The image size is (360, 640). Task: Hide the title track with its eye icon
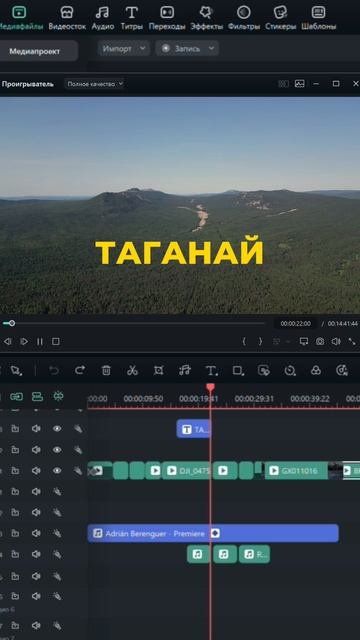(57, 429)
